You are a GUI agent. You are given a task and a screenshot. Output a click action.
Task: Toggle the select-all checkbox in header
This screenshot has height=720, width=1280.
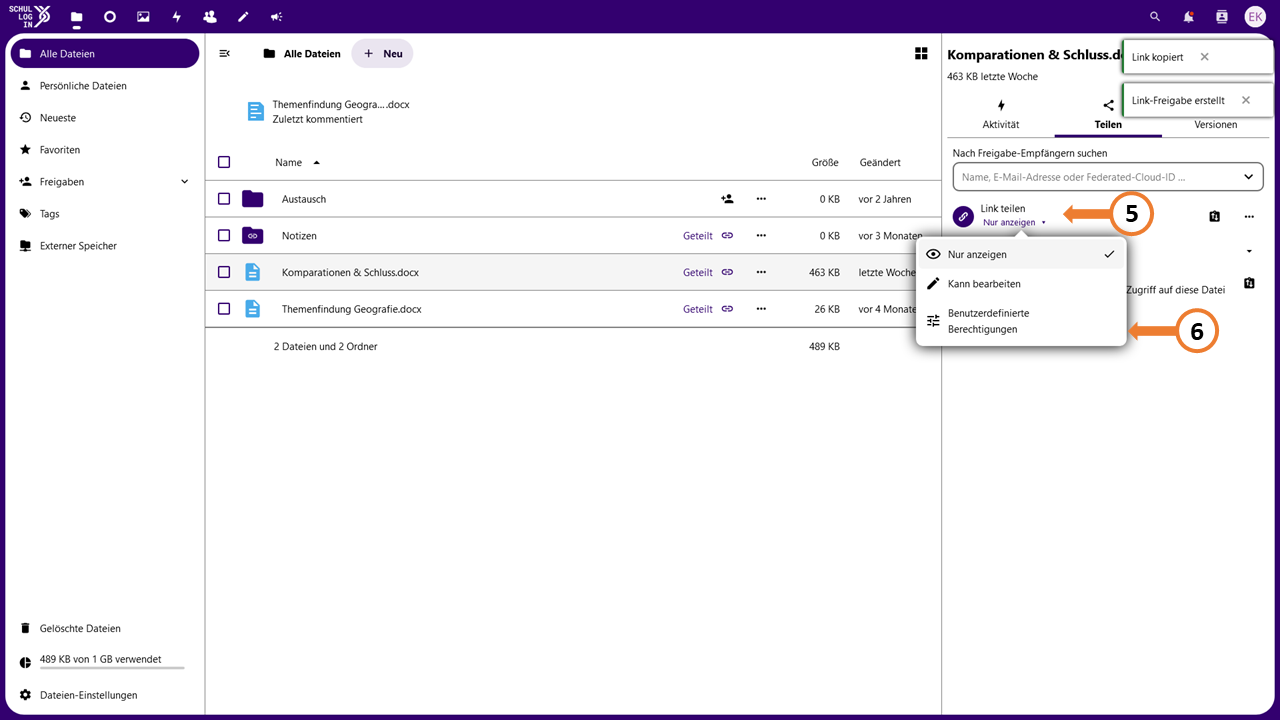[224, 162]
